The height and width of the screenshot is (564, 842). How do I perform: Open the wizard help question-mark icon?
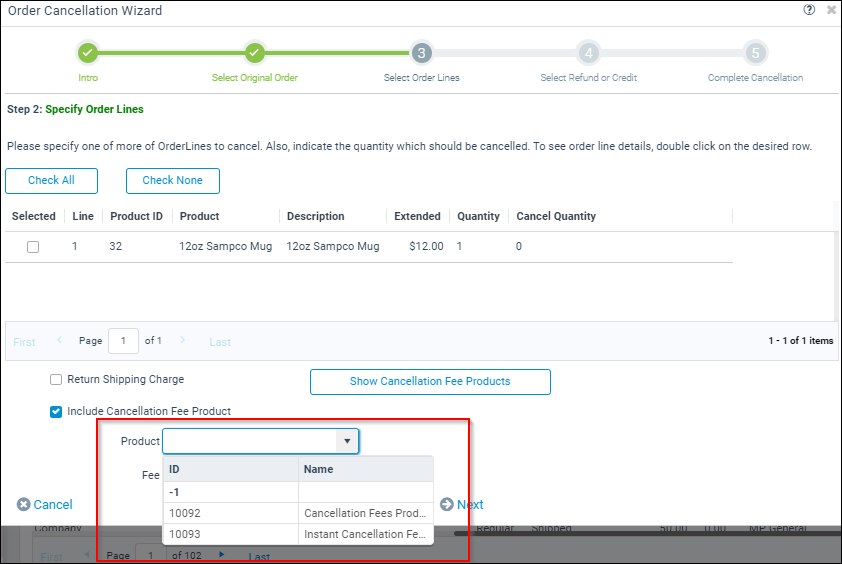[x=809, y=10]
